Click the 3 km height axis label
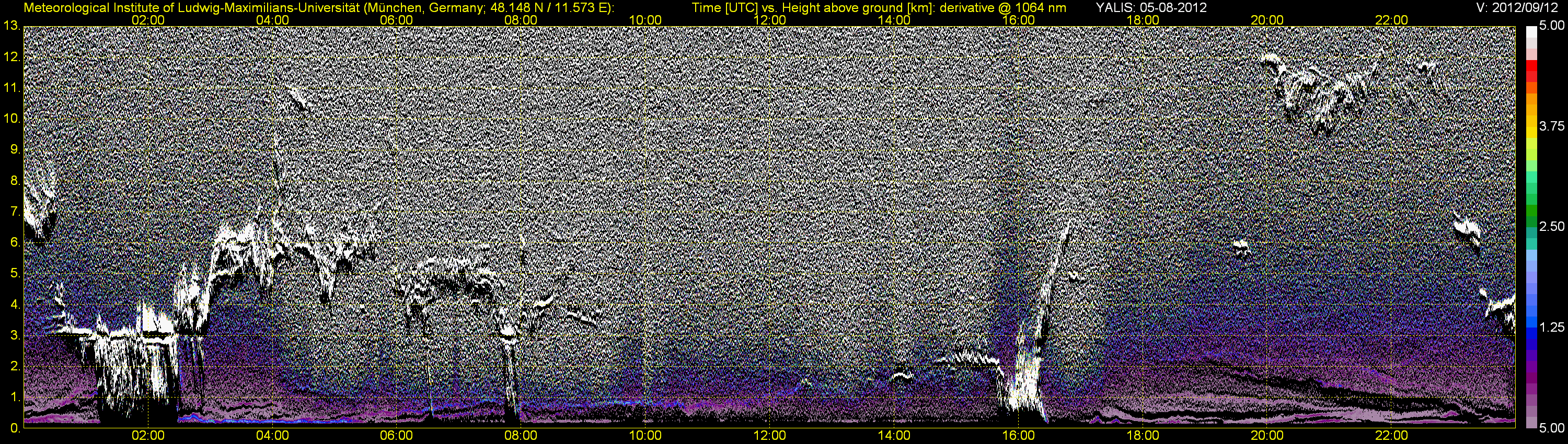This screenshot has height=444, width=1568. click(x=15, y=335)
